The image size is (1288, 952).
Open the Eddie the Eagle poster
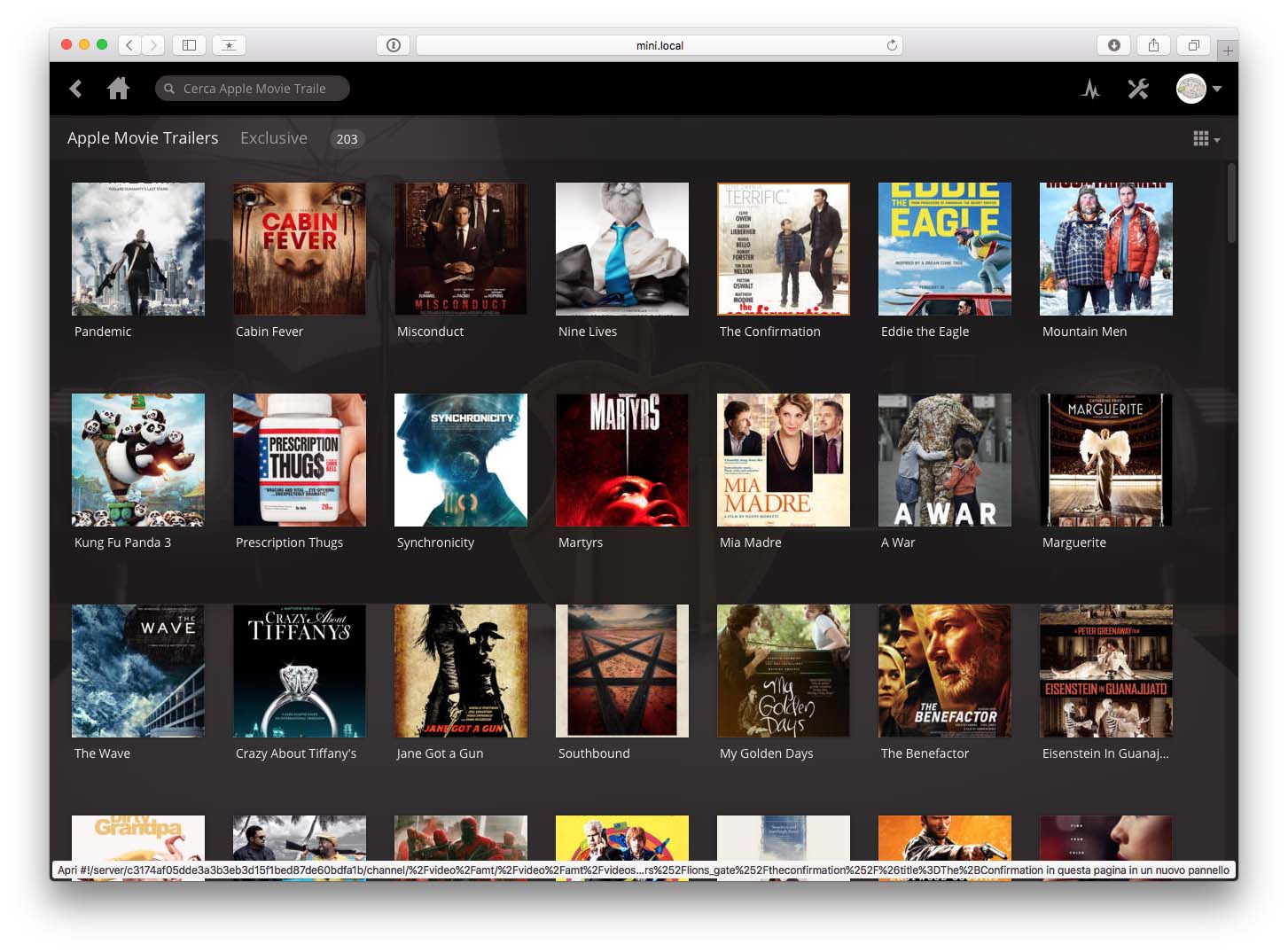[945, 249]
